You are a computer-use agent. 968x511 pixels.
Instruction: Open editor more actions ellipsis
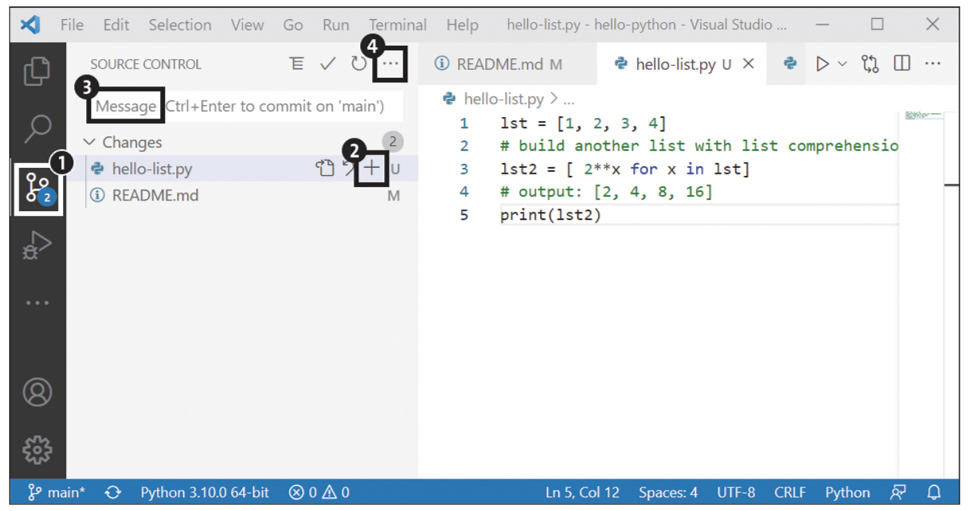[x=933, y=63]
